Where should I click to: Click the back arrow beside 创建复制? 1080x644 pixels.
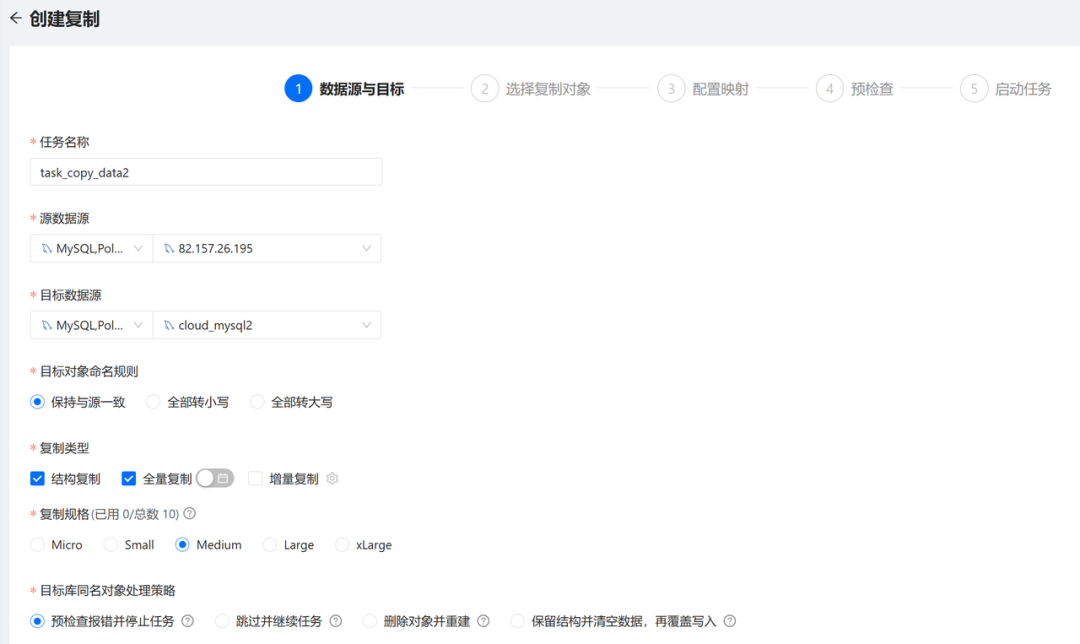pos(15,18)
